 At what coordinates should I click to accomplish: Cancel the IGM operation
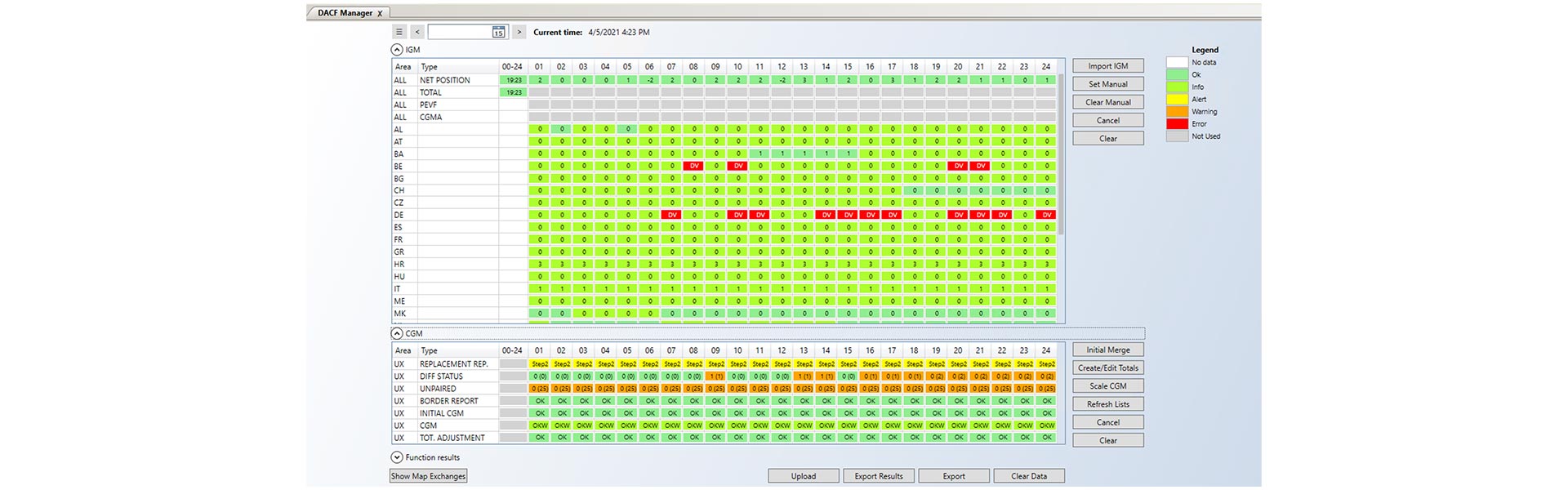coord(1108,120)
